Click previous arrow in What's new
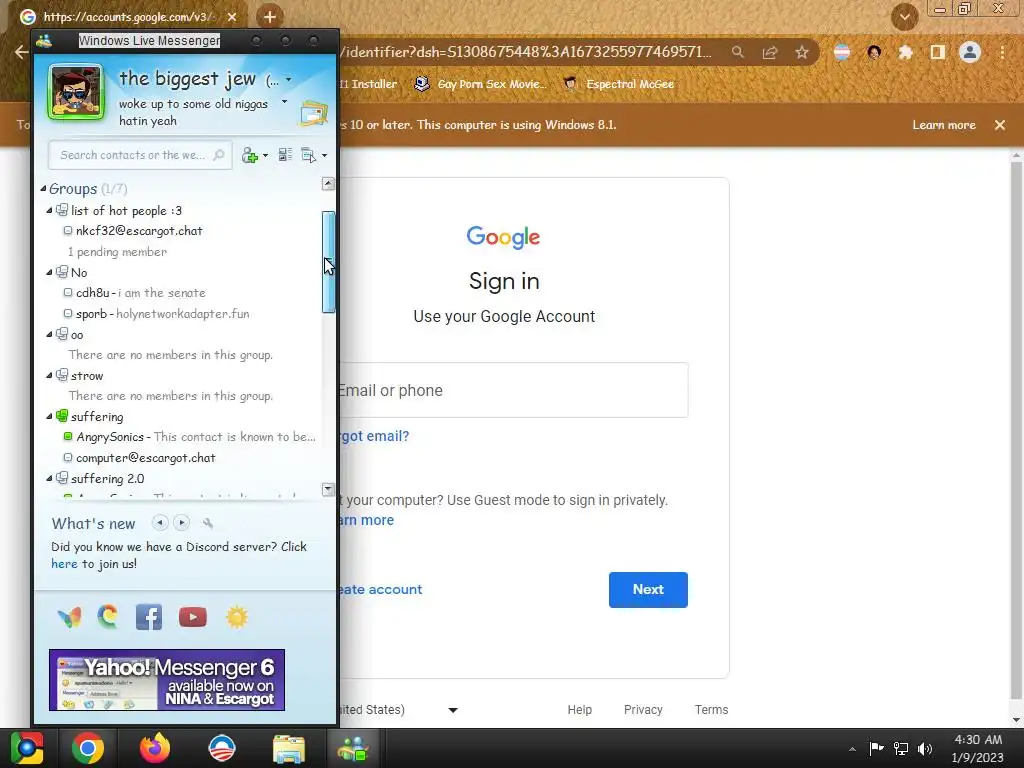Image resolution: width=1024 pixels, height=768 pixels. point(160,522)
